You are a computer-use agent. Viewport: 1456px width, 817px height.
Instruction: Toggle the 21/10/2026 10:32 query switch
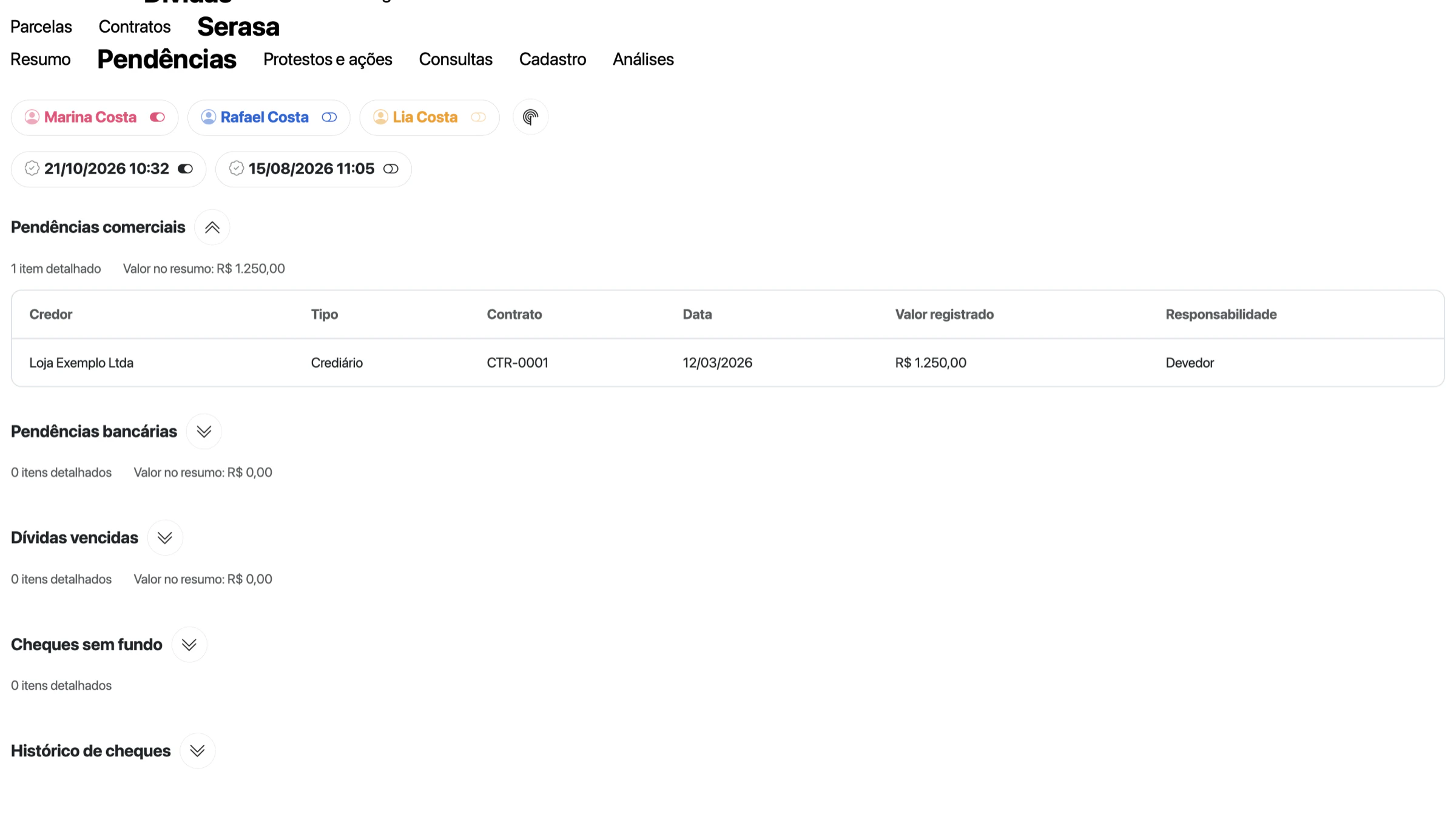(x=186, y=169)
